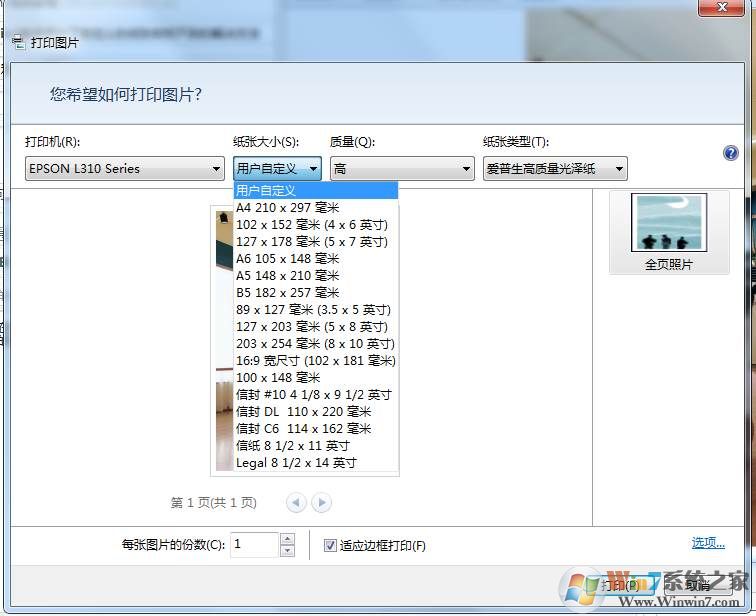
Task: Open the 纸张类型 paper type dropdown
Action: (555, 169)
